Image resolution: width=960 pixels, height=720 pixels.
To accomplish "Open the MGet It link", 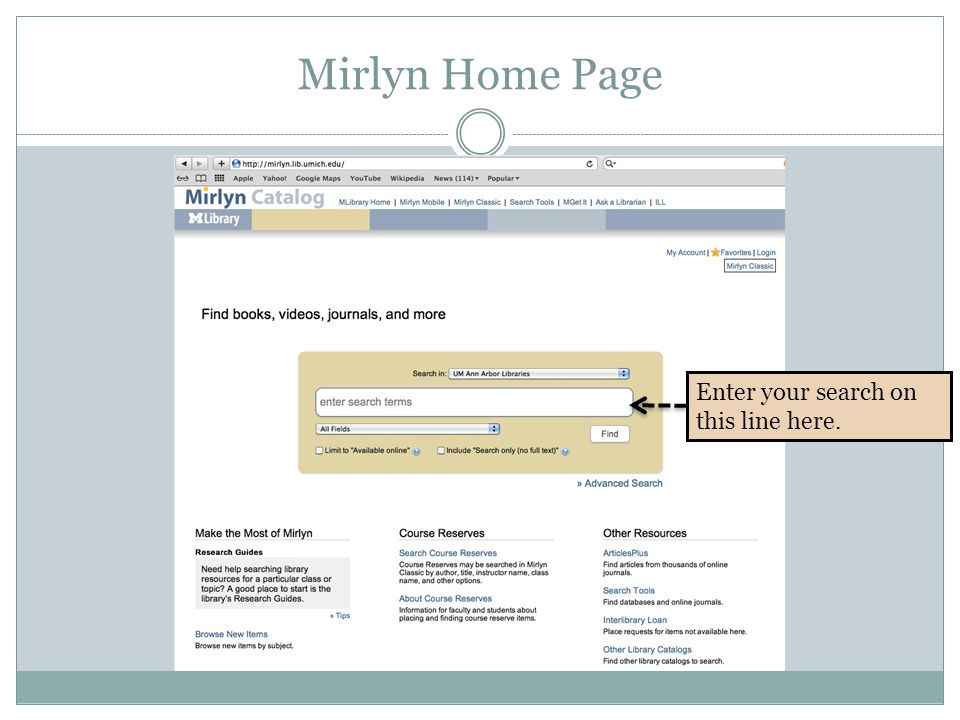I will (574, 202).
